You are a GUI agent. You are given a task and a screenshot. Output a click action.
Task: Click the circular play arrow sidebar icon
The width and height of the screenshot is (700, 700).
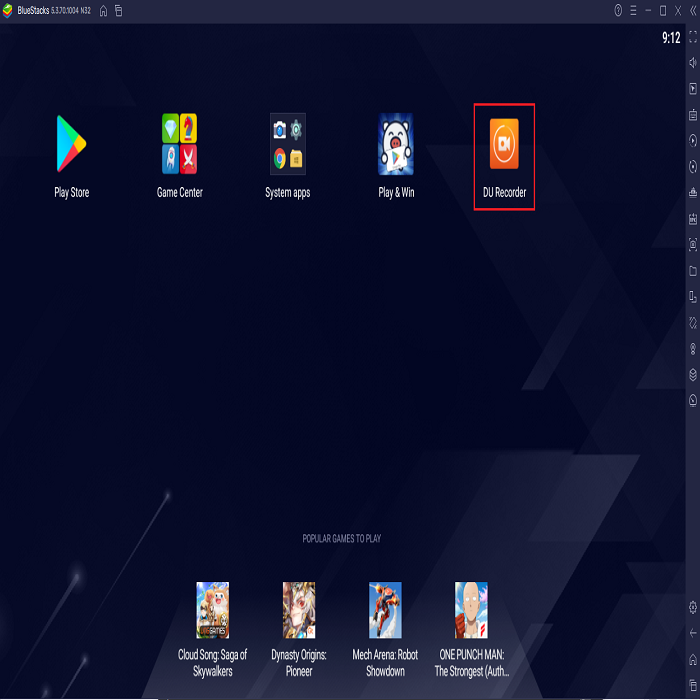pyautogui.click(x=693, y=141)
